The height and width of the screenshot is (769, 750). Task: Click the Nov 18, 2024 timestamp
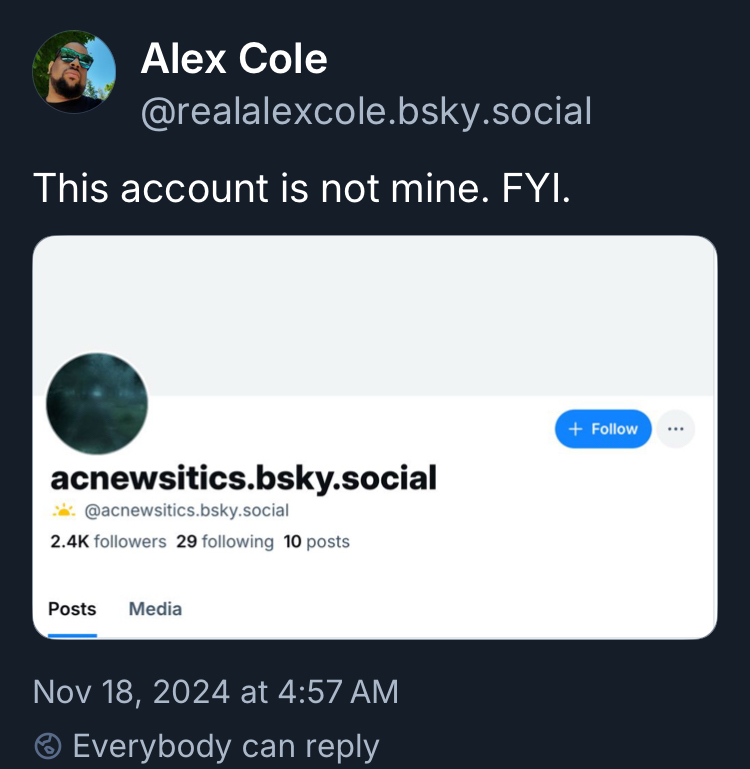[215, 691]
